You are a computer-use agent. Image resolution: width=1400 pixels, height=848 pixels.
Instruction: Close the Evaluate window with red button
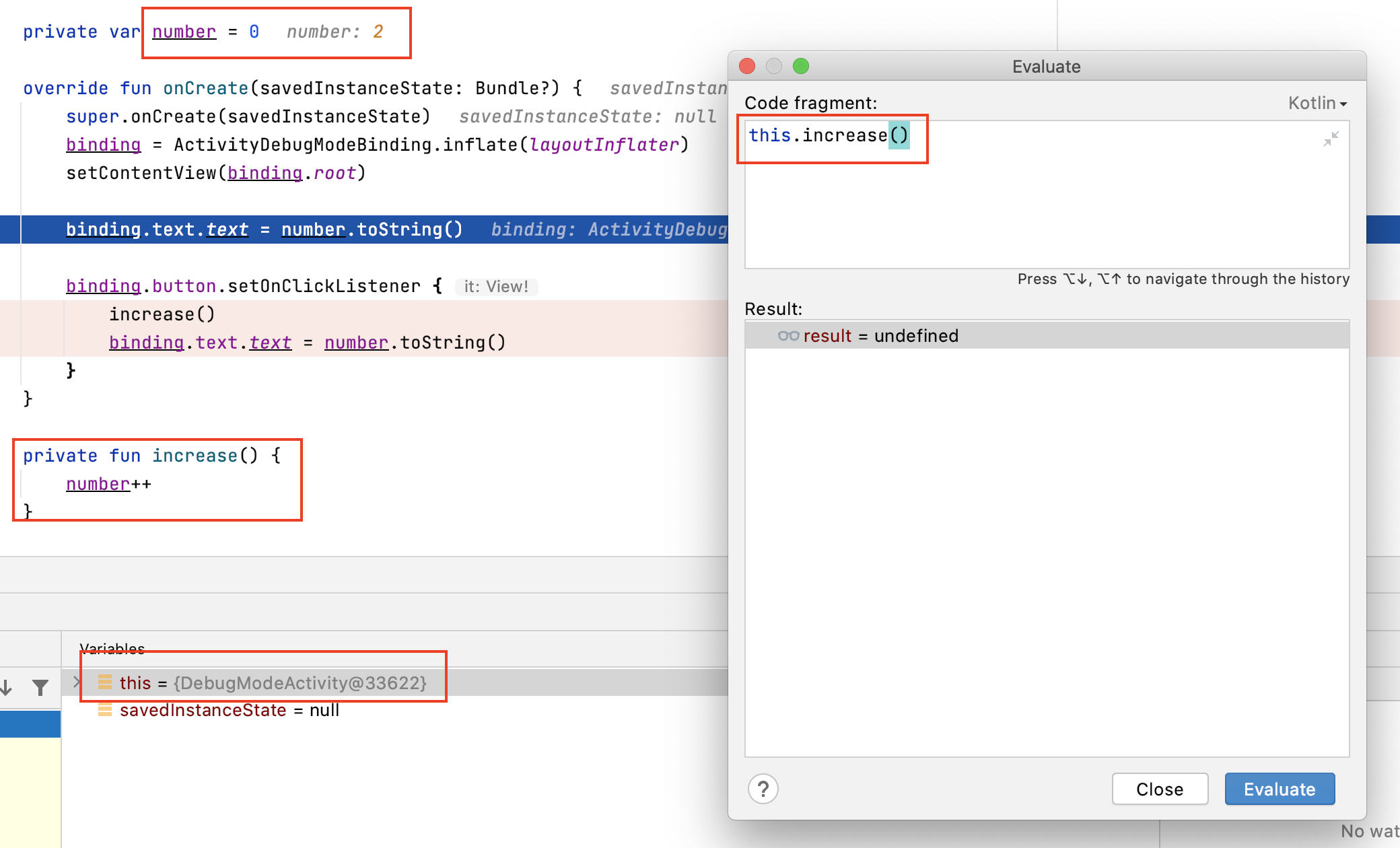(746, 66)
